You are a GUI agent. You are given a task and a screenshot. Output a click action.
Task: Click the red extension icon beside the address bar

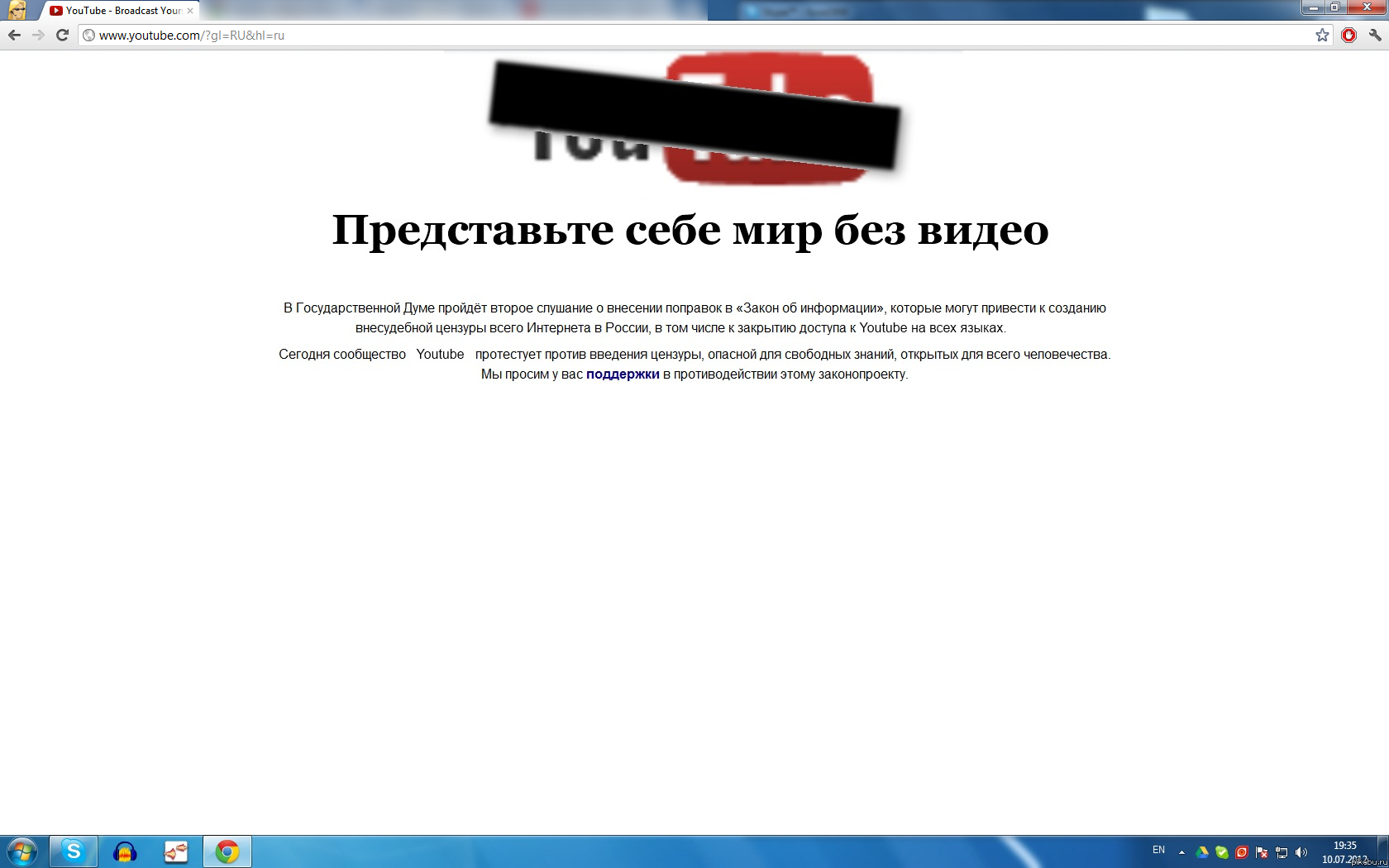tap(1349, 36)
